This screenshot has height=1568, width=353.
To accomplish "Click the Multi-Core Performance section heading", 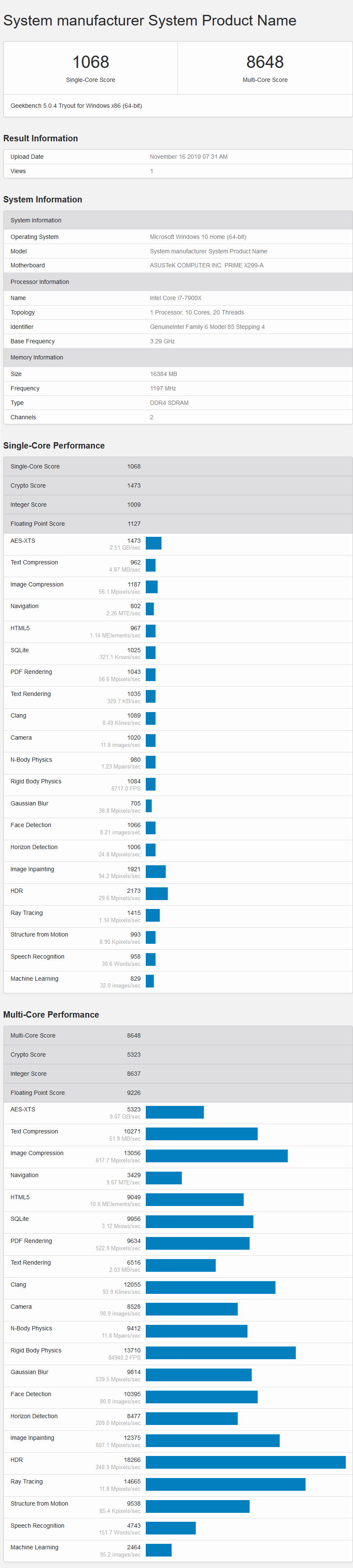I will click(51, 1015).
